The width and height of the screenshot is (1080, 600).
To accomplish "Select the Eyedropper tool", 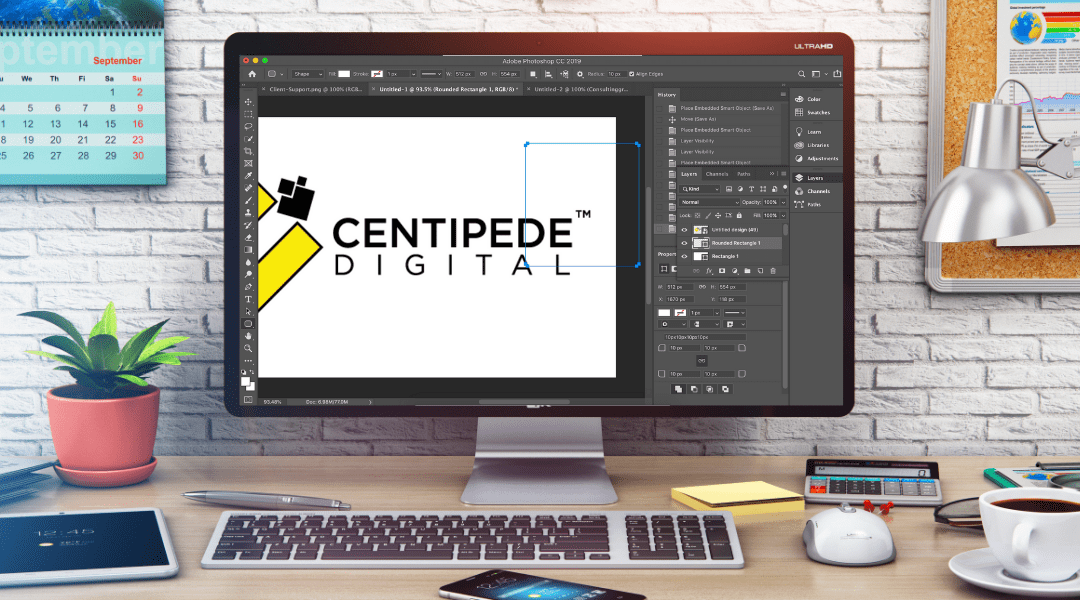I will [248, 176].
